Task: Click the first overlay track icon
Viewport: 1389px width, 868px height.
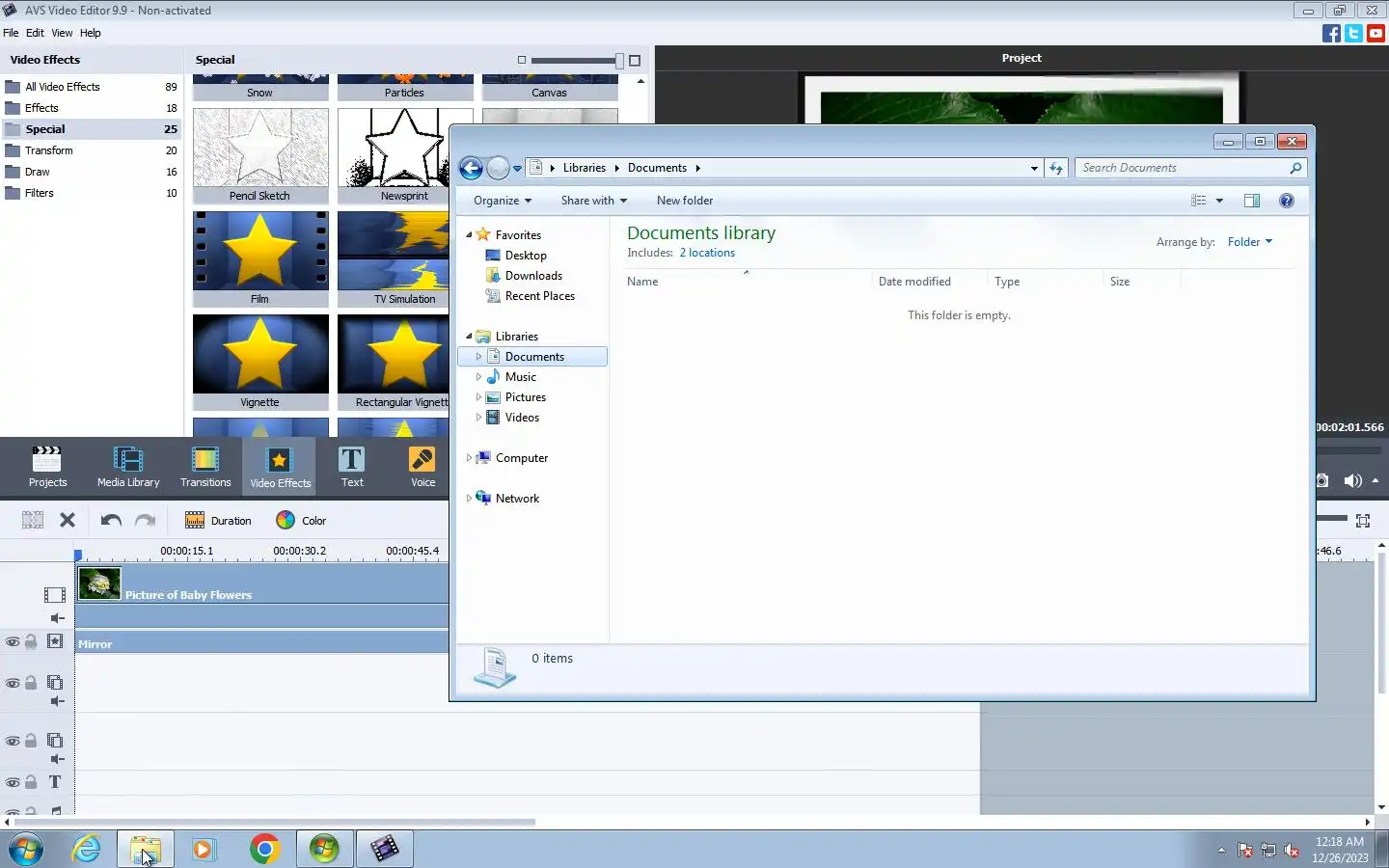Action: click(x=55, y=683)
